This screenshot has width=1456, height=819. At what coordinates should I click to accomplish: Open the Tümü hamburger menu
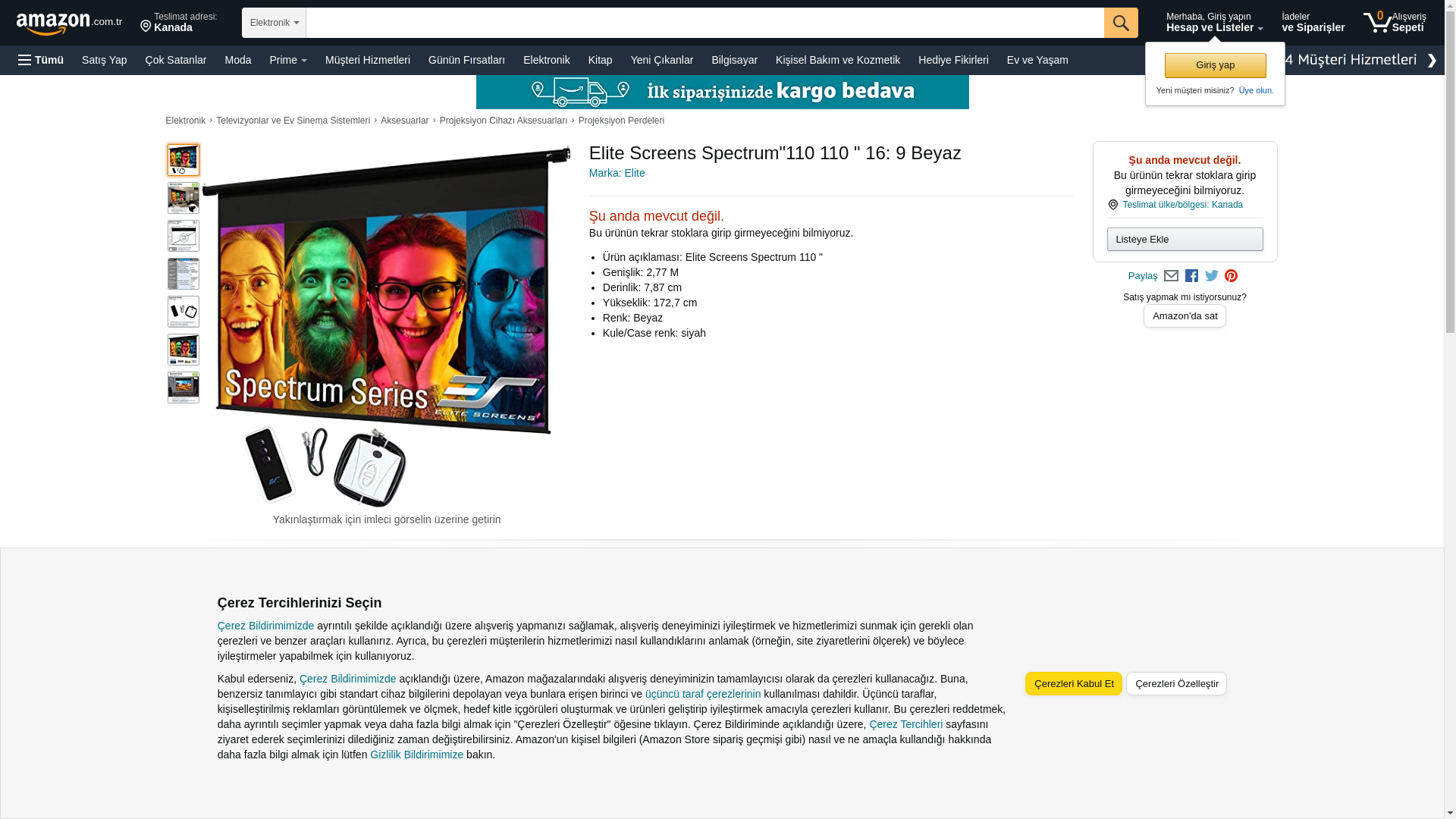point(41,60)
